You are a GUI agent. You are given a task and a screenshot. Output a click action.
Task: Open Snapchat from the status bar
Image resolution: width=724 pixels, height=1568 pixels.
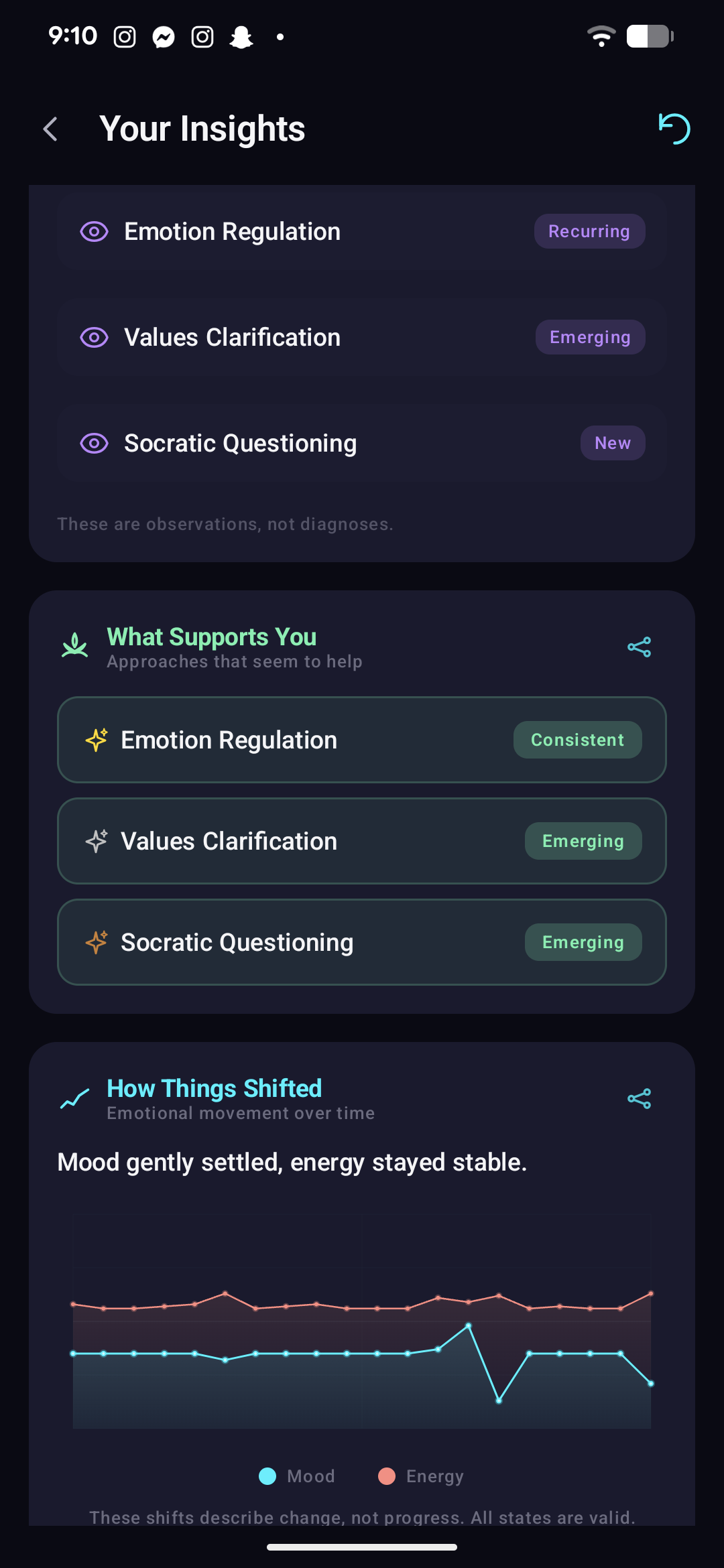(243, 36)
